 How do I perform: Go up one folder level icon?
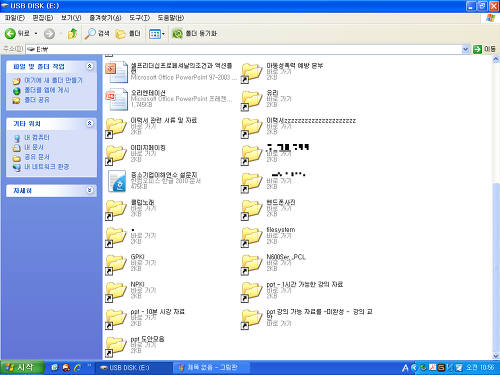pyautogui.click(x=72, y=33)
